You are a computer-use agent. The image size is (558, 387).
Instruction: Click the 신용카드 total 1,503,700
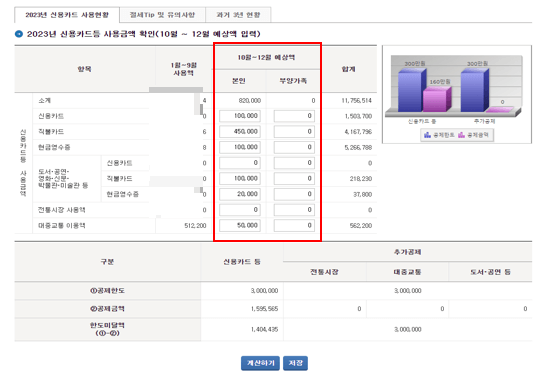click(x=358, y=116)
